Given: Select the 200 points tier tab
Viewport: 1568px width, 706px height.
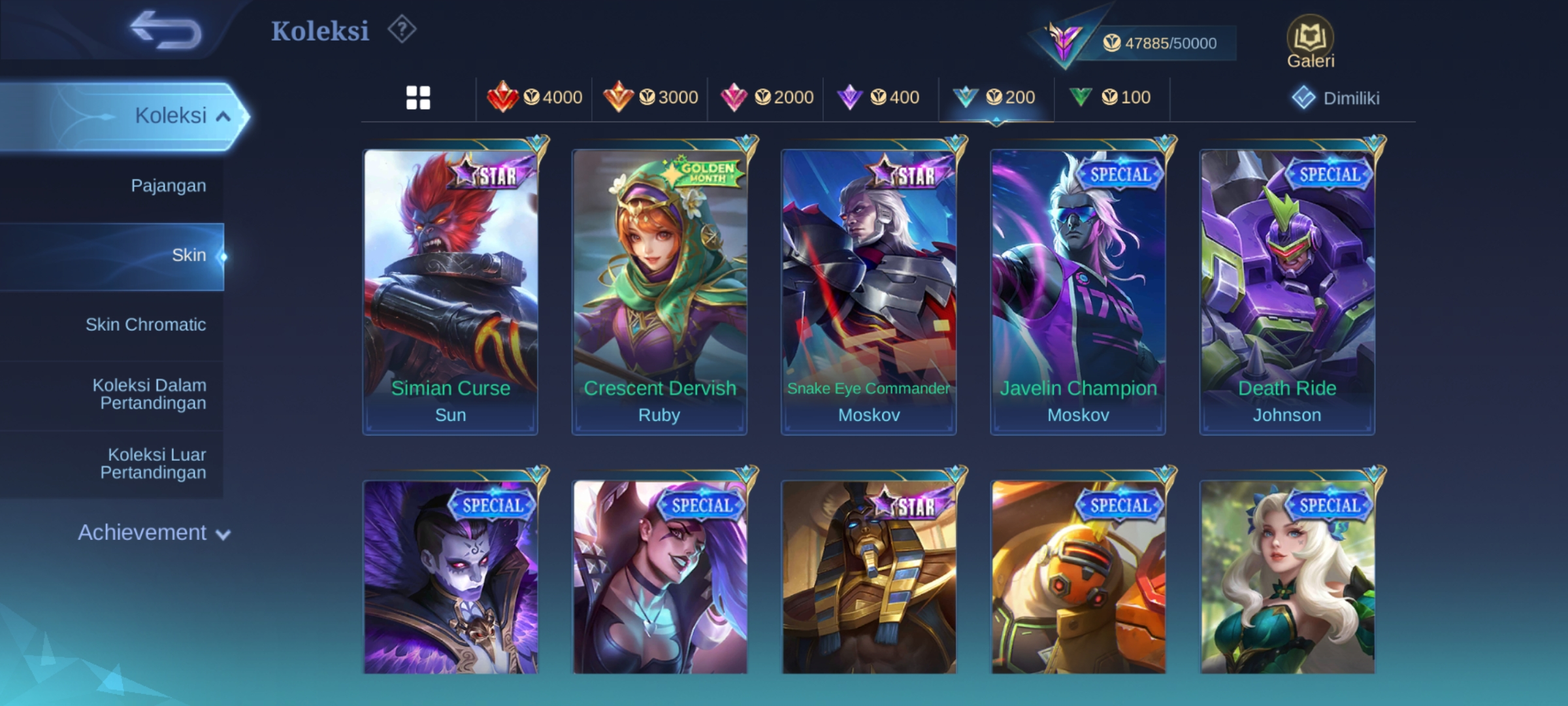Looking at the screenshot, I should pos(994,97).
